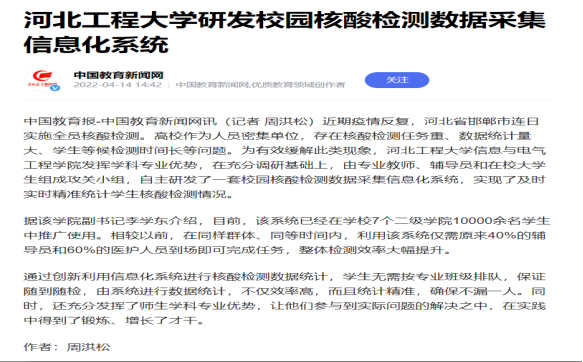
Task: Click the 关注 follow button
Action: pyautogui.click(x=397, y=80)
